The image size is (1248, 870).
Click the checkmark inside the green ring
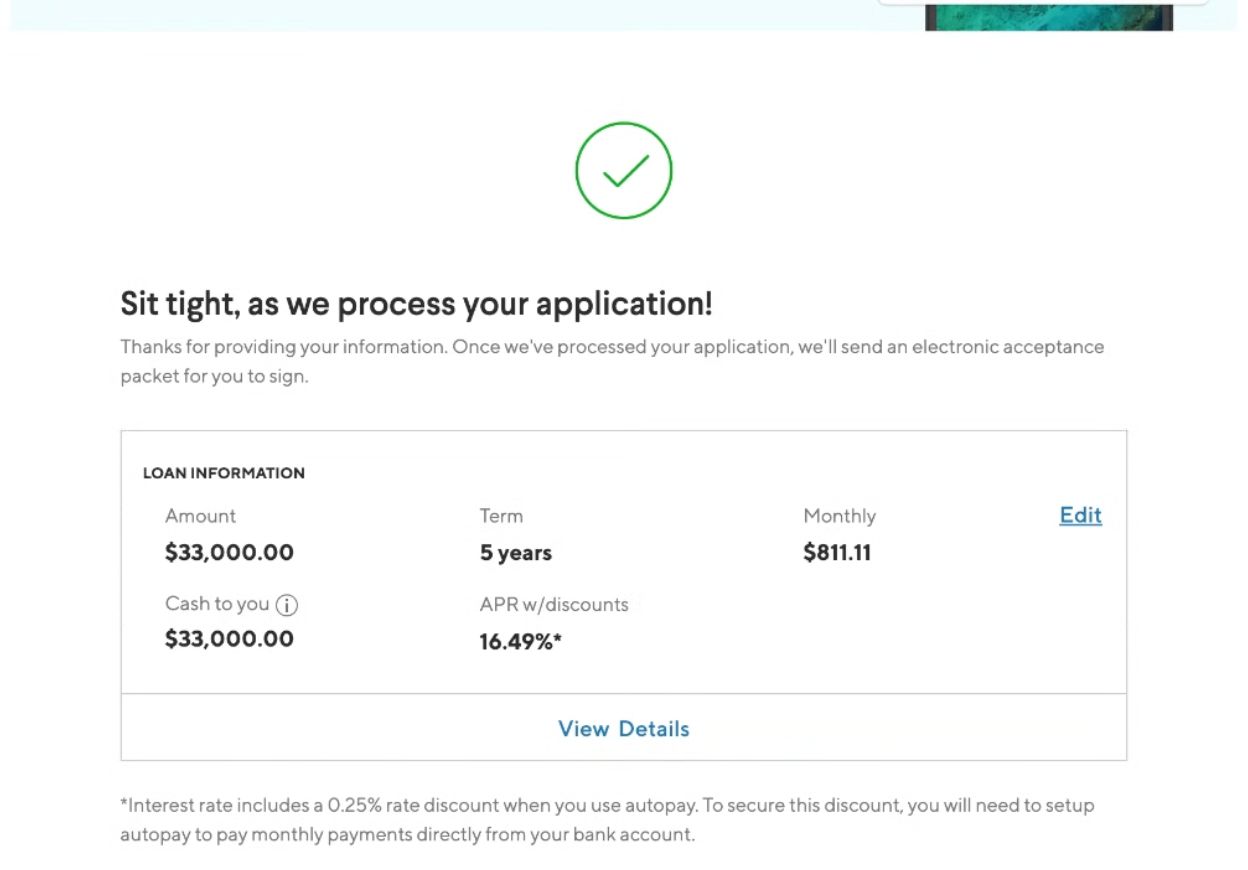[623, 172]
